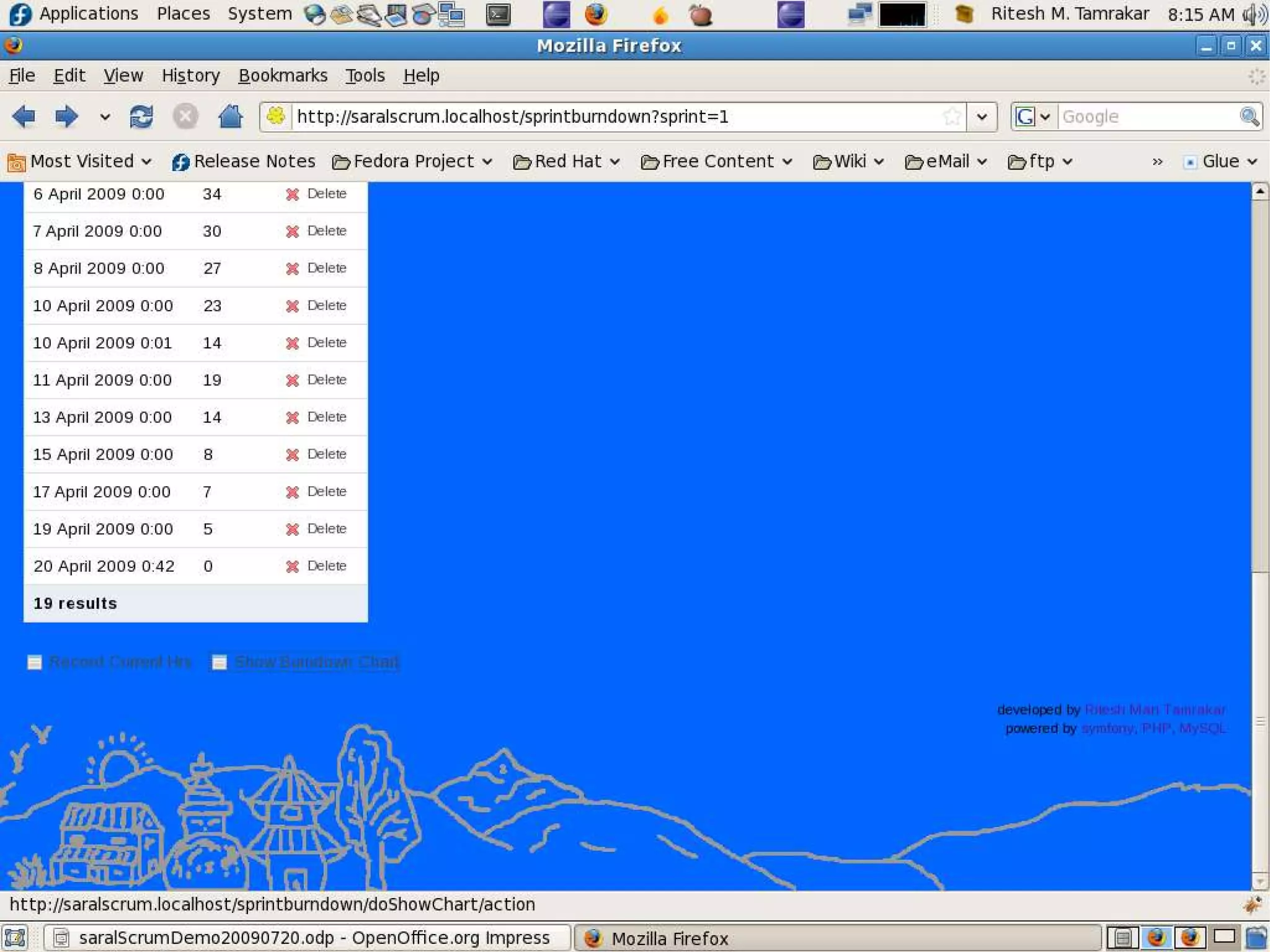
Task: Open terminal launcher in top panel
Action: coord(498,14)
